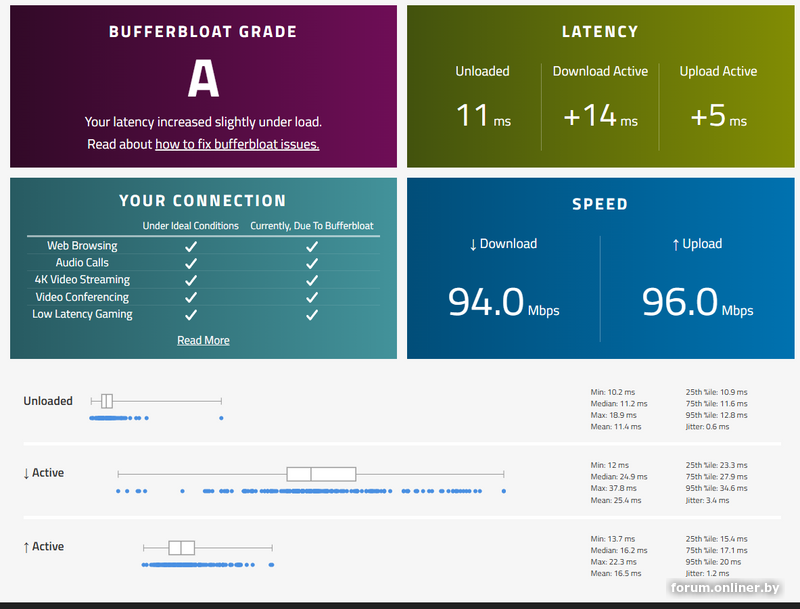The height and width of the screenshot is (609, 800).
Task: Click the Unloaded Max: 18.9 ms stat
Action: click(x=613, y=415)
